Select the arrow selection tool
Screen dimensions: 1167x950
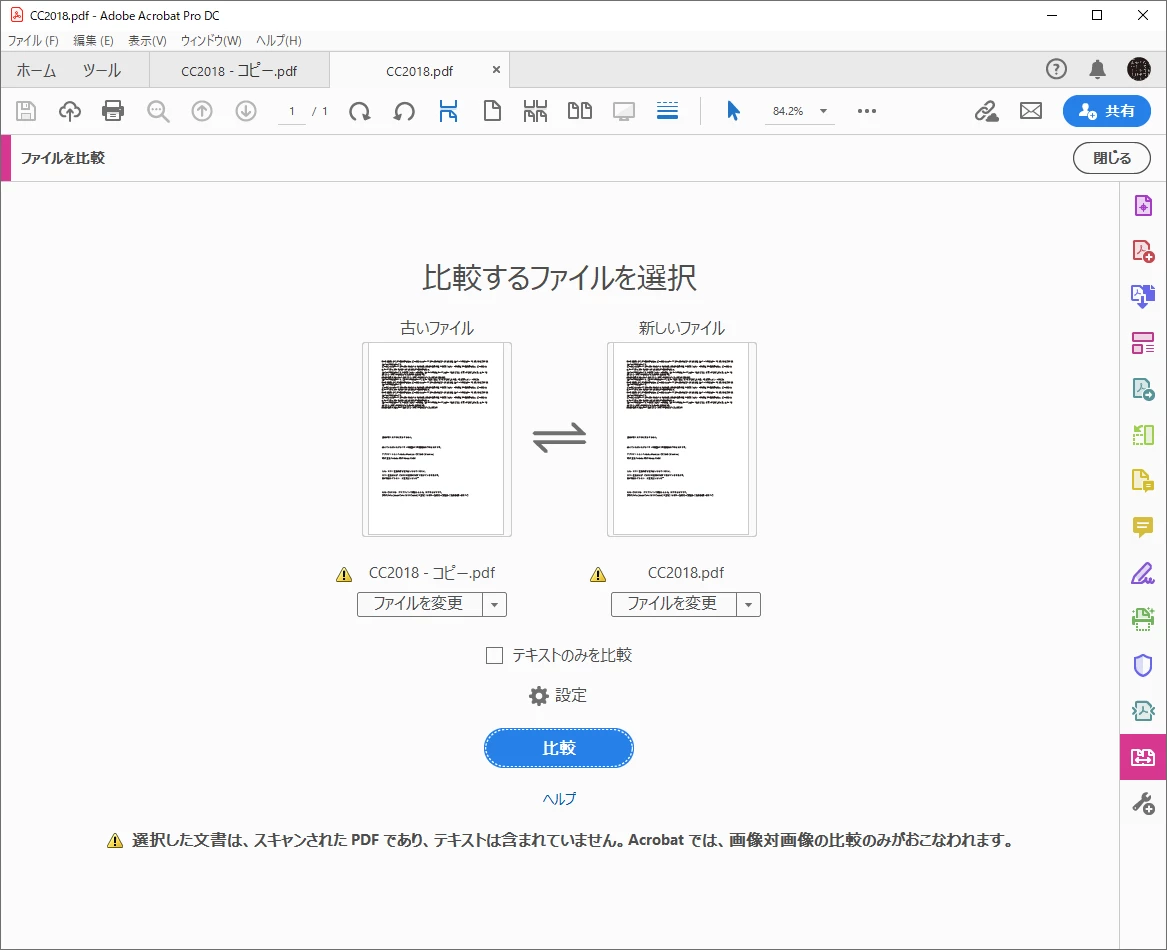[733, 111]
